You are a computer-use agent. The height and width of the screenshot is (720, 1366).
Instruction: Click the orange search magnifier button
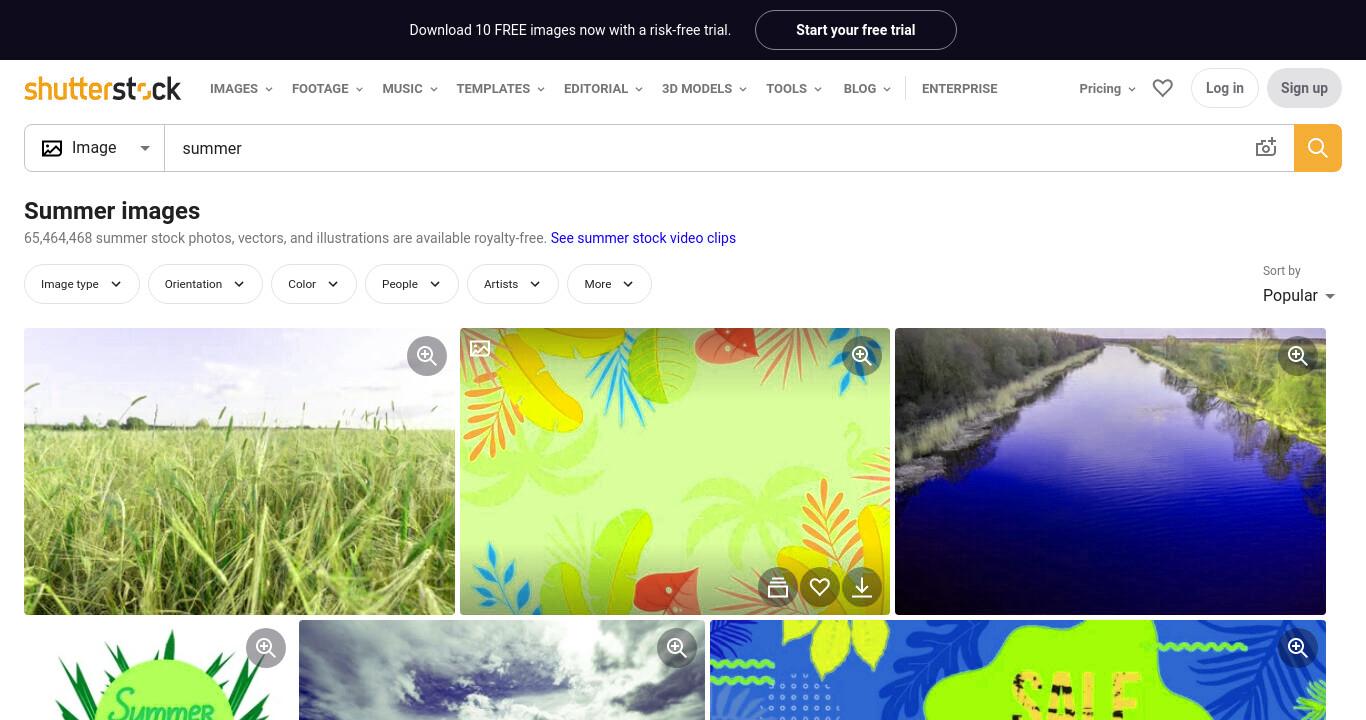point(1318,148)
